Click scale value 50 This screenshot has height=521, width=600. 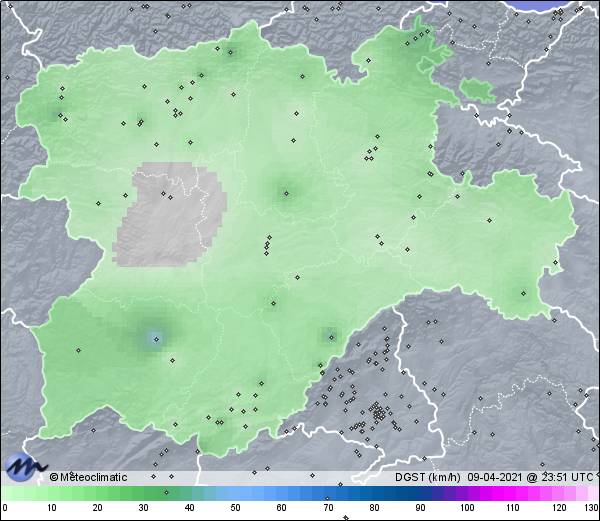235,508
